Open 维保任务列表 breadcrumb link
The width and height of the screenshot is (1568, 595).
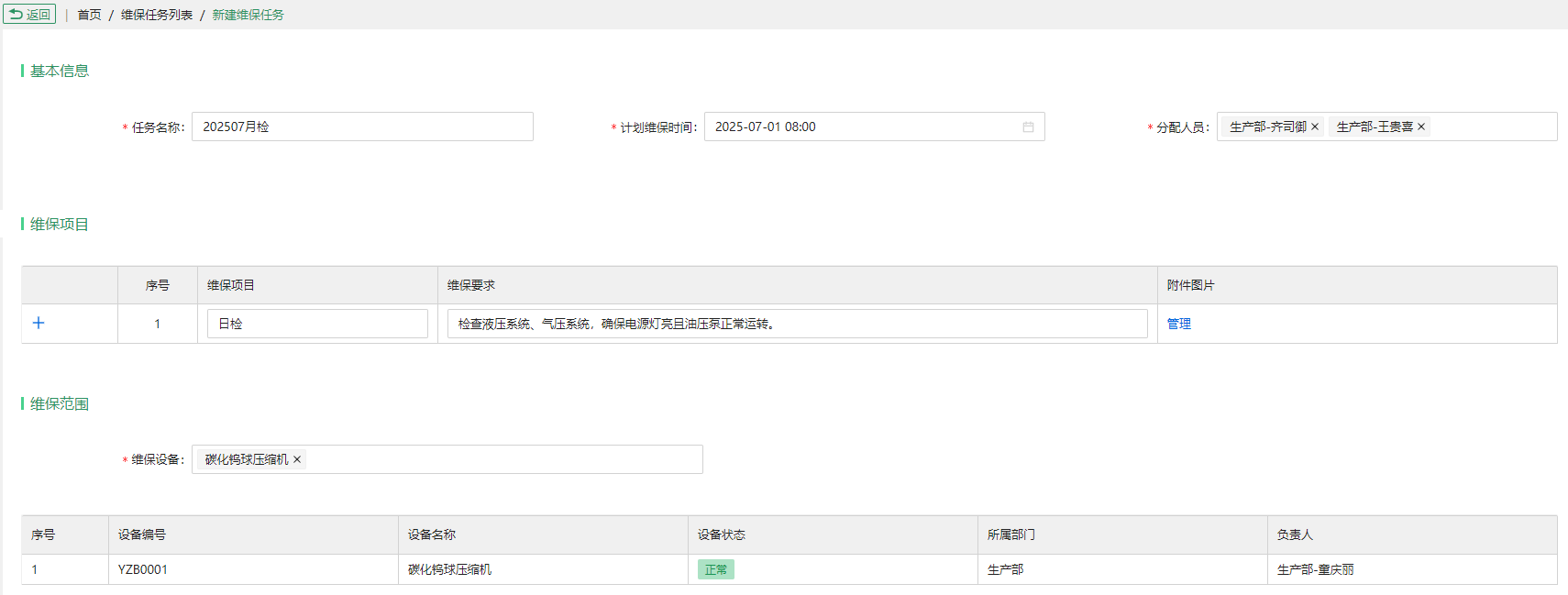coord(157,15)
